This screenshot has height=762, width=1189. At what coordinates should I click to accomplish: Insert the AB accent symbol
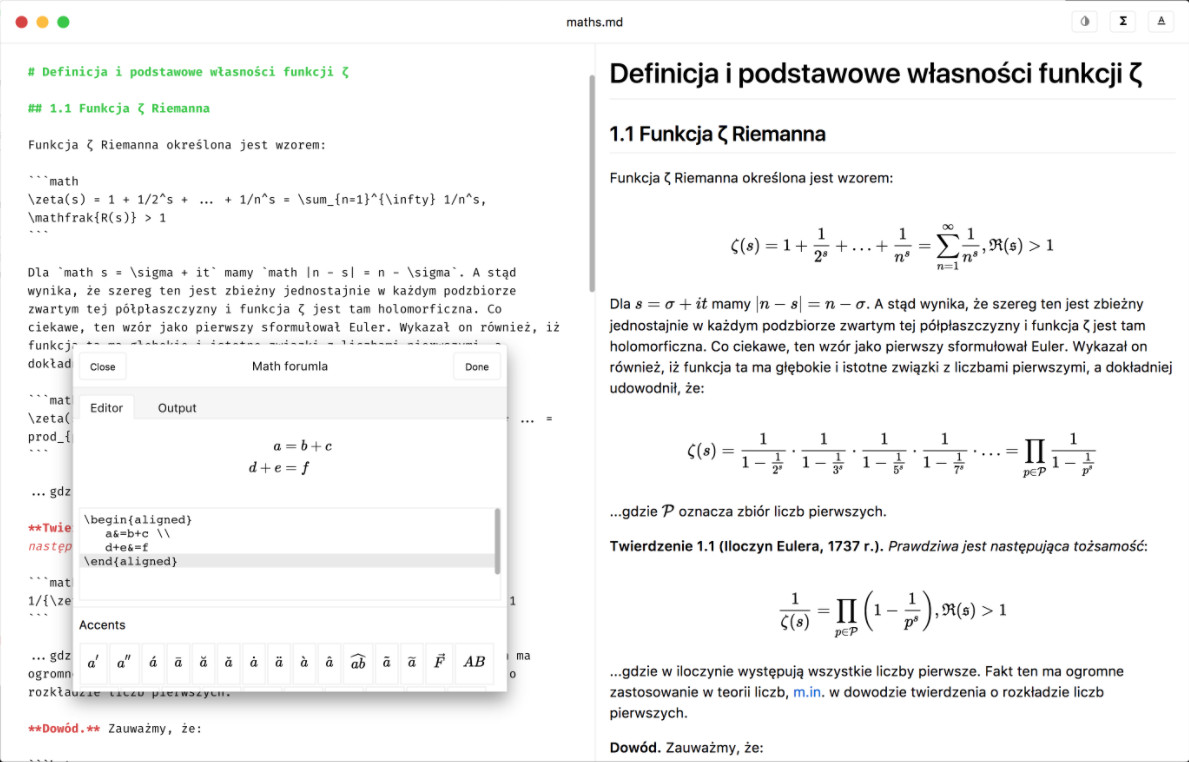pyautogui.click(x=474, y=662)
